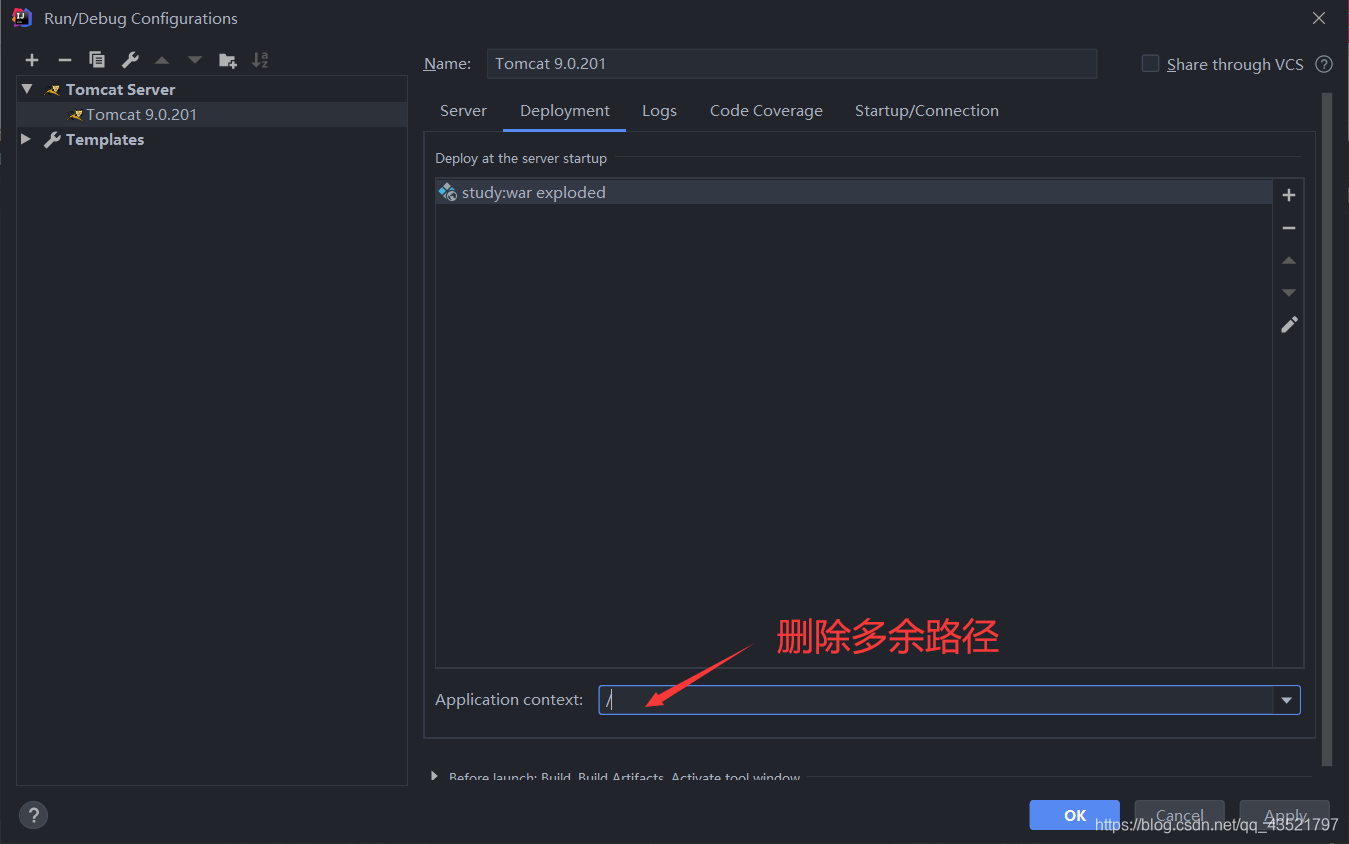Add a new run configuration
Viewport: 1349px width, 844px height.
(32, 60)
